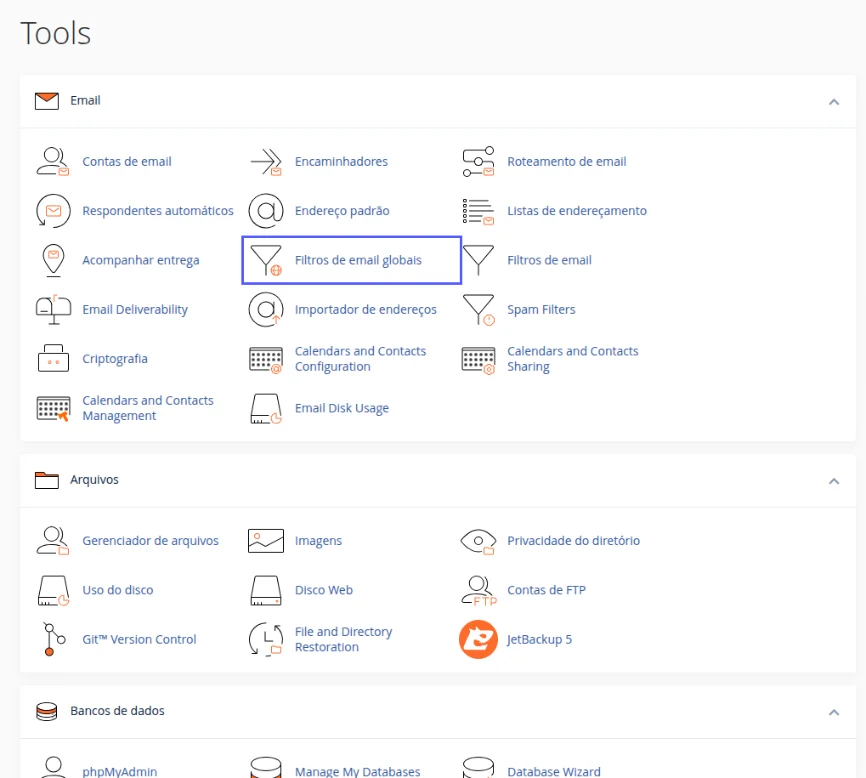866x778 pixels.
Task: Click the Disco Web drive icon
Action: coord(266,590)
